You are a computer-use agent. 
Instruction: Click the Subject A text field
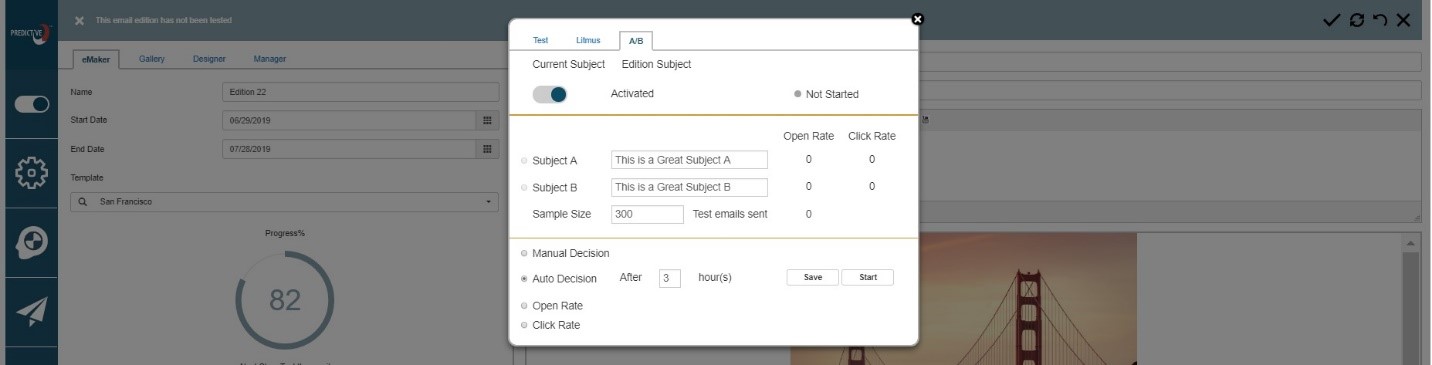point(689,160)
